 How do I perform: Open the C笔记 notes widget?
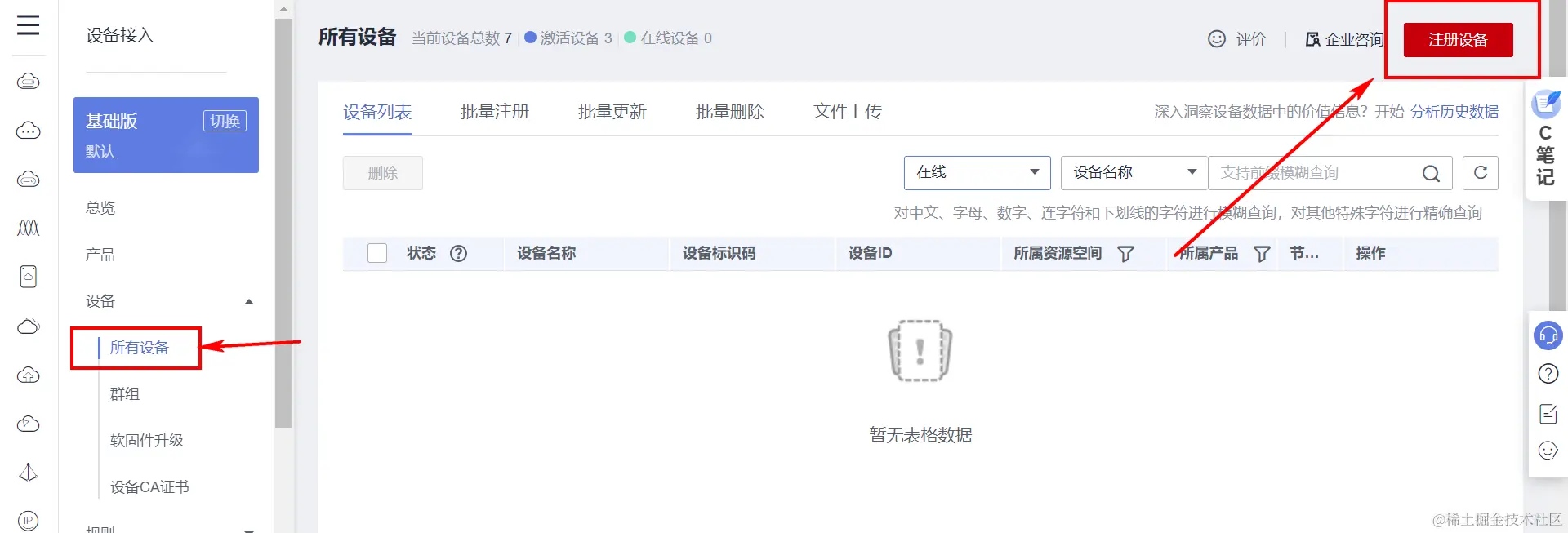1546,139
